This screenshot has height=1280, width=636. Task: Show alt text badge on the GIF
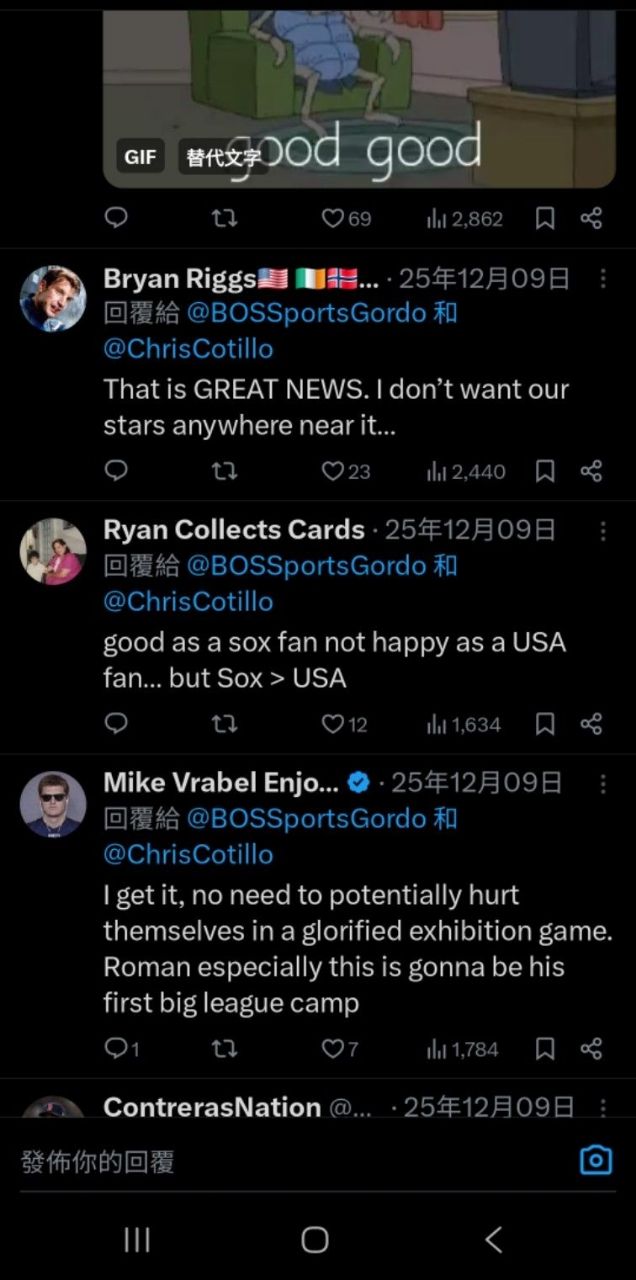[224, 157]
